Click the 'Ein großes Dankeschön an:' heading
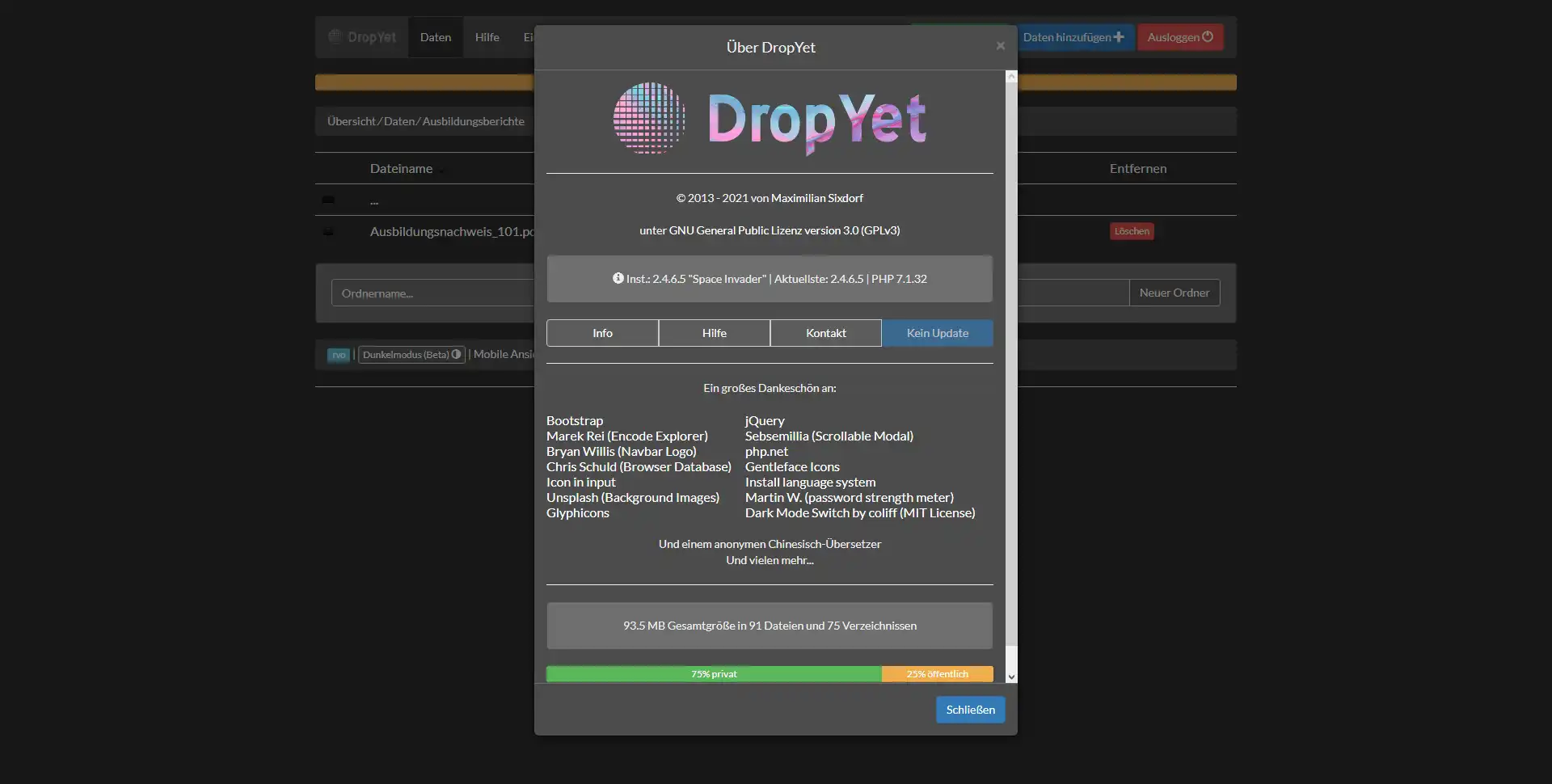 (770, 388)
